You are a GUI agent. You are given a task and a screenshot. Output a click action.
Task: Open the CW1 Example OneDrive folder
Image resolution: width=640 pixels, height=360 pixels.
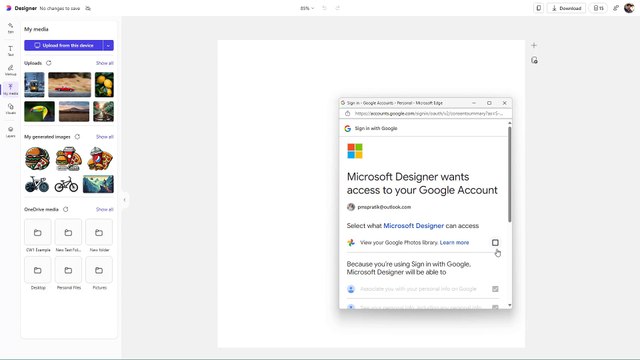point(38,233)
